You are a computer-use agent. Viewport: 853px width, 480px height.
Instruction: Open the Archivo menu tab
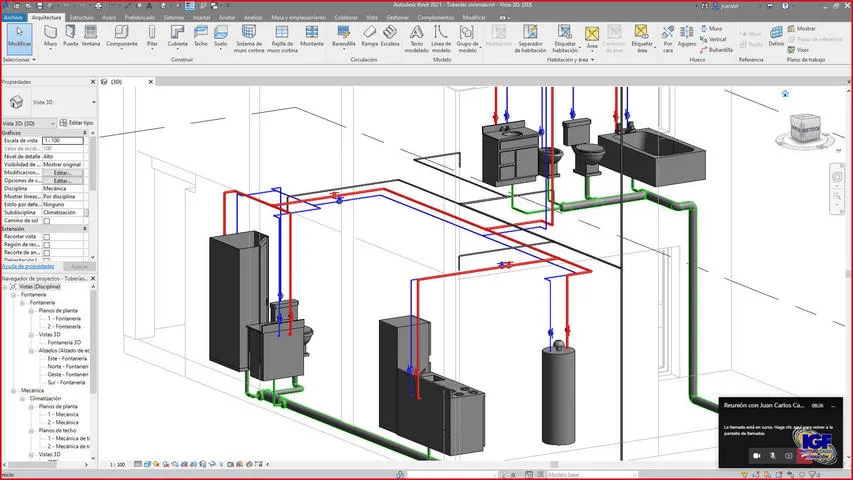(x=13, y=17)
